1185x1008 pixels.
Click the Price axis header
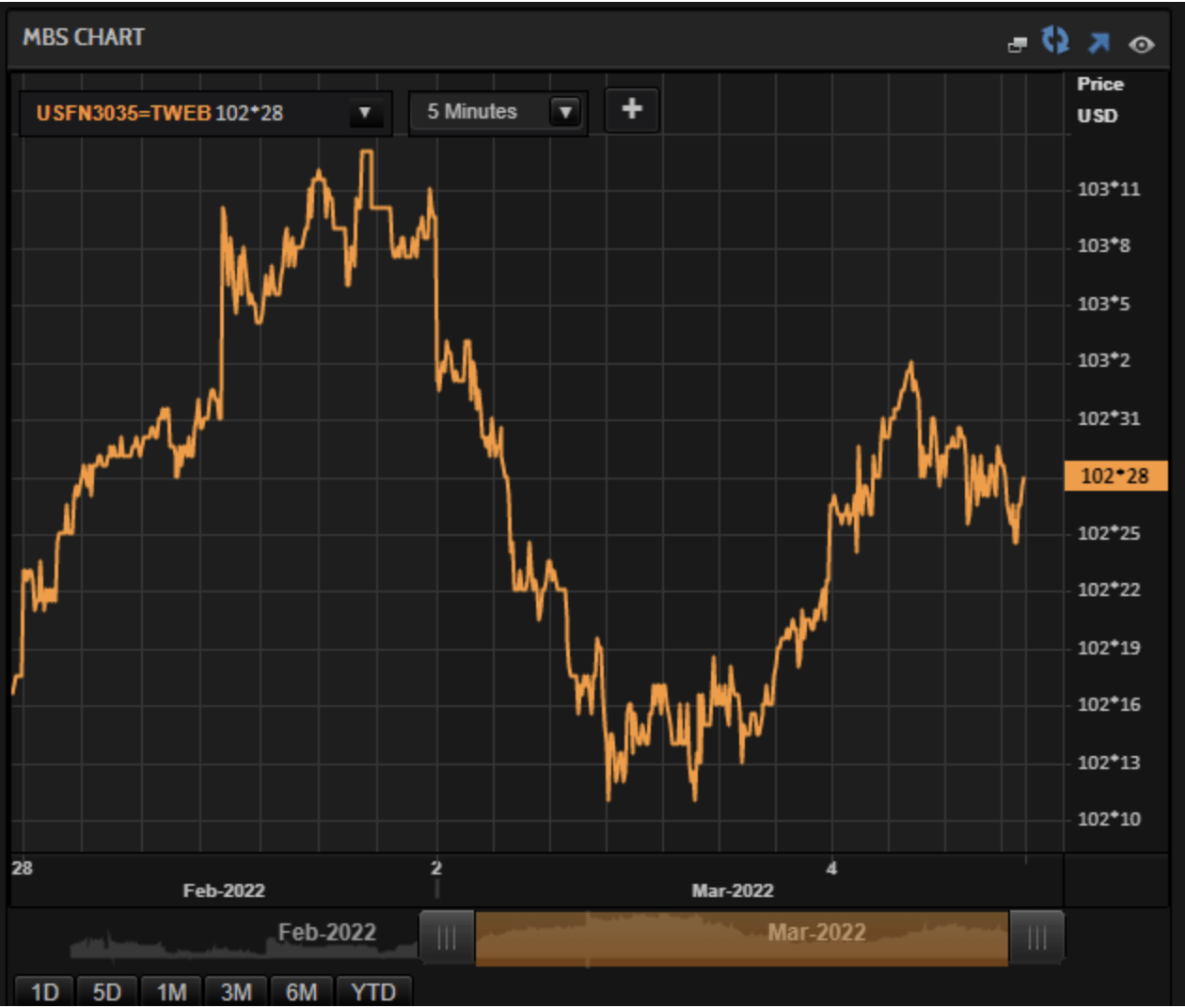pyautogui.click(x=1100, y=84)
